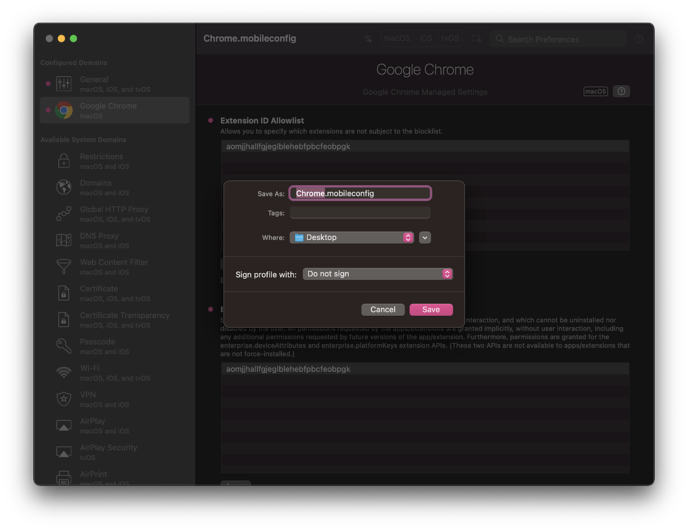Click the Desktop folder icon in Where
Screen dimensions: 688x530
click(x=299, y=237)
